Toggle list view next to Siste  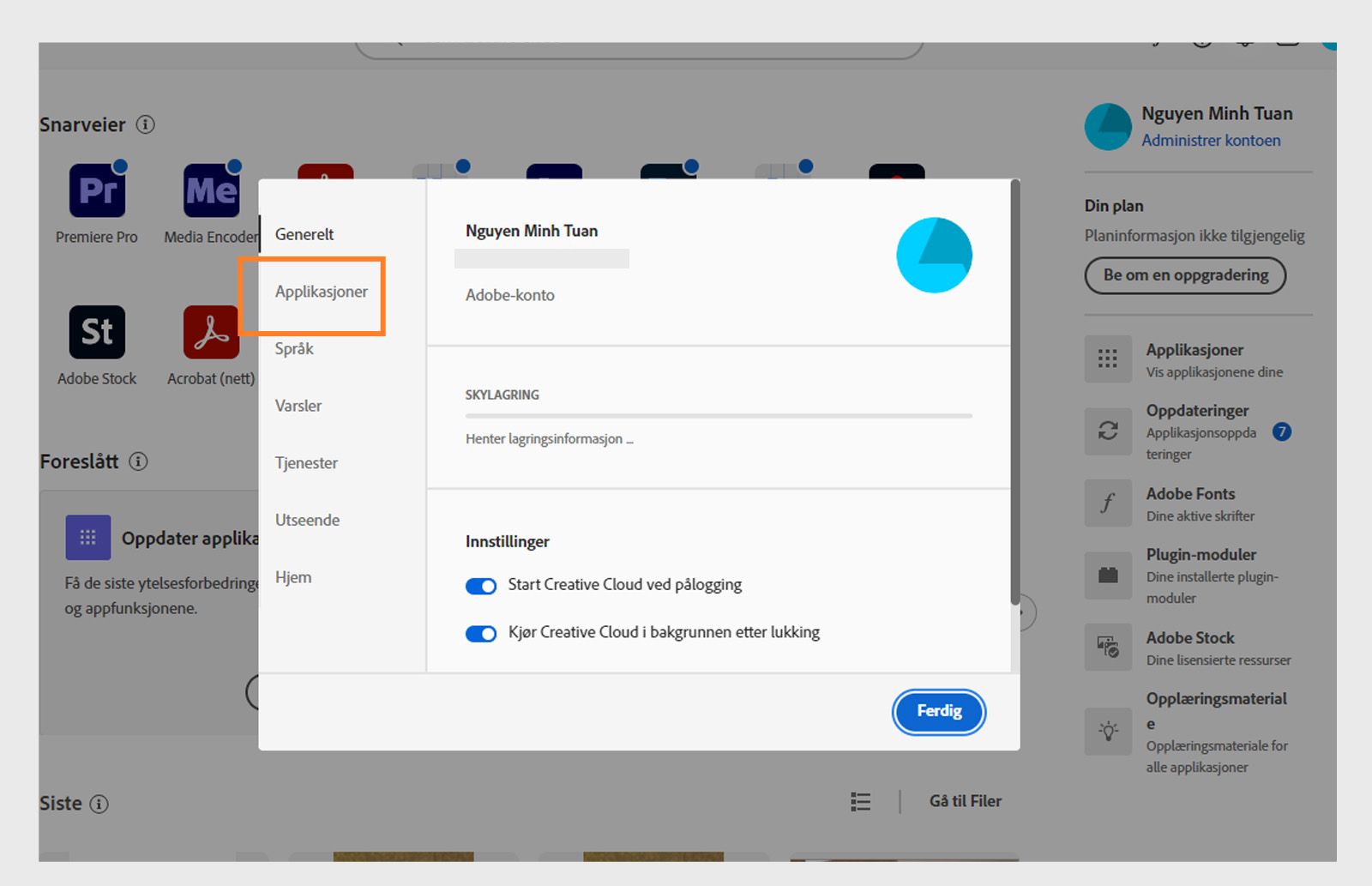(860, 801)
